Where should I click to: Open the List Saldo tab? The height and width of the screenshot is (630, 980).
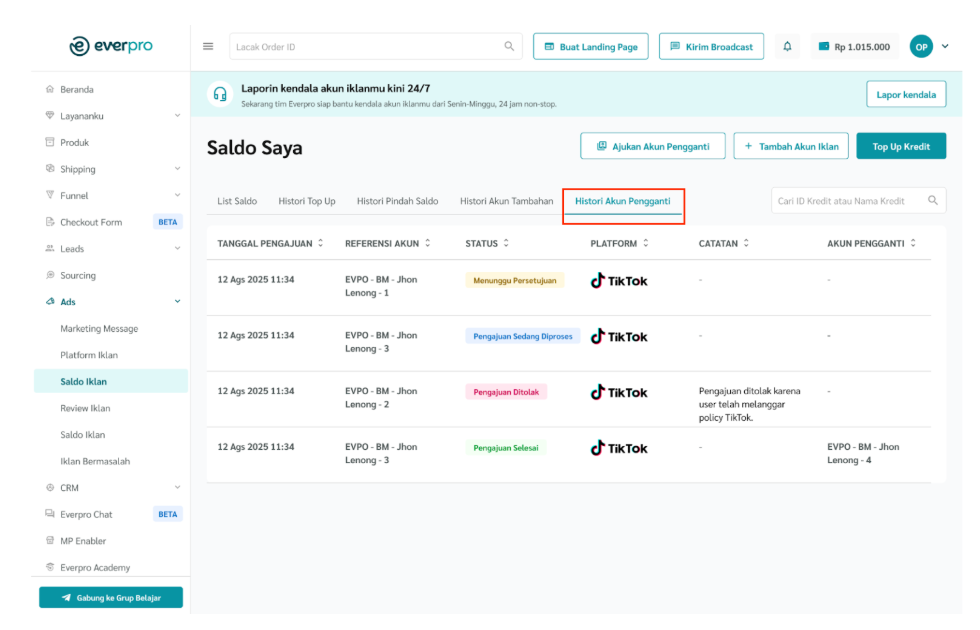click(237, 201)
